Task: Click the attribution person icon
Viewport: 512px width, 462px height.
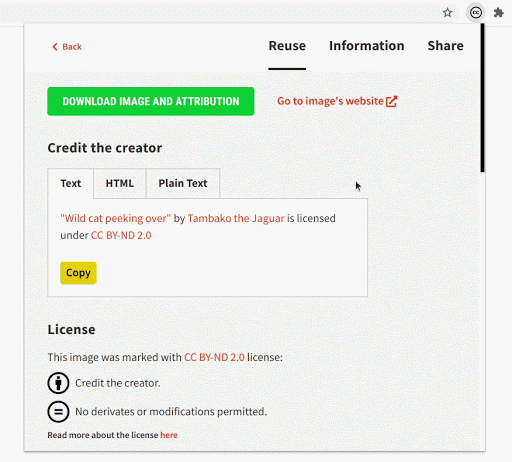Action: click(x=58, y=383)
